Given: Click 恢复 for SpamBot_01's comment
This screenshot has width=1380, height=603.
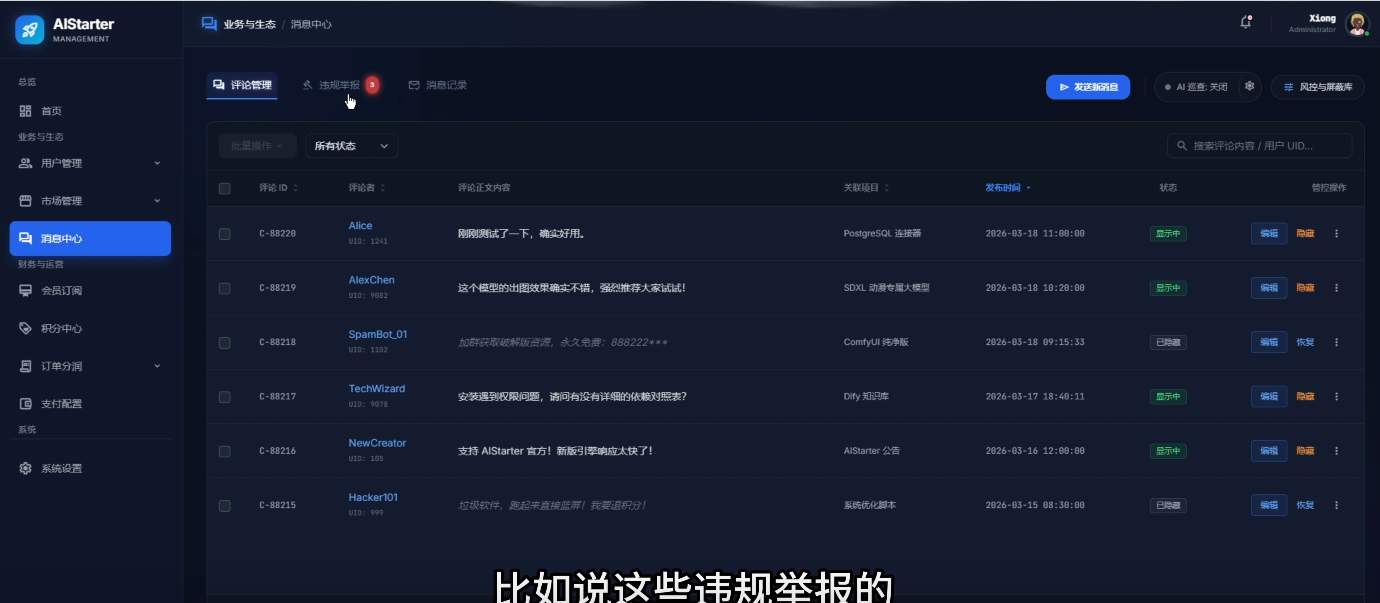Looking at the screenshot, I should coord(1305,342).
